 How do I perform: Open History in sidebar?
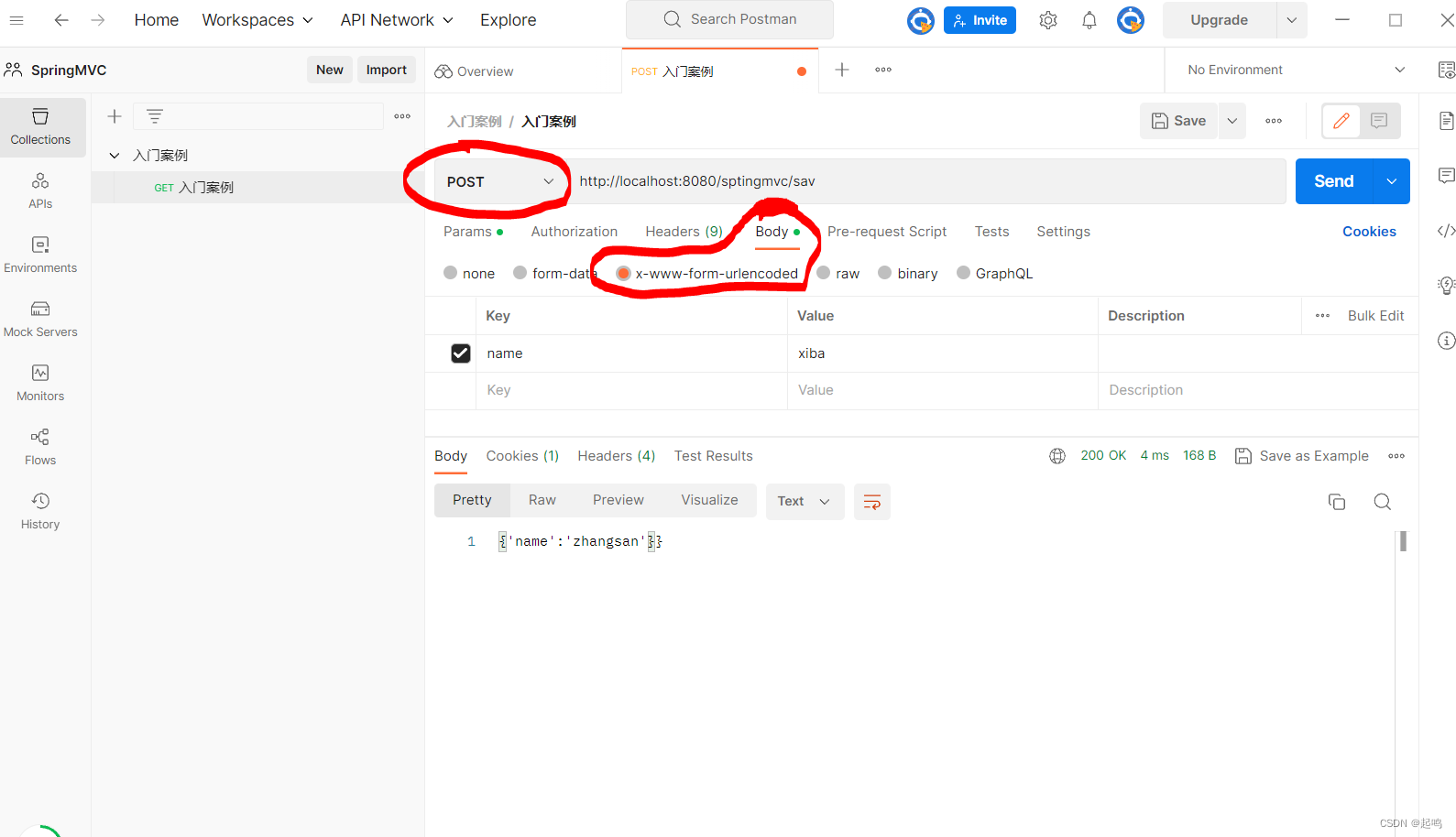click(40, 511)
